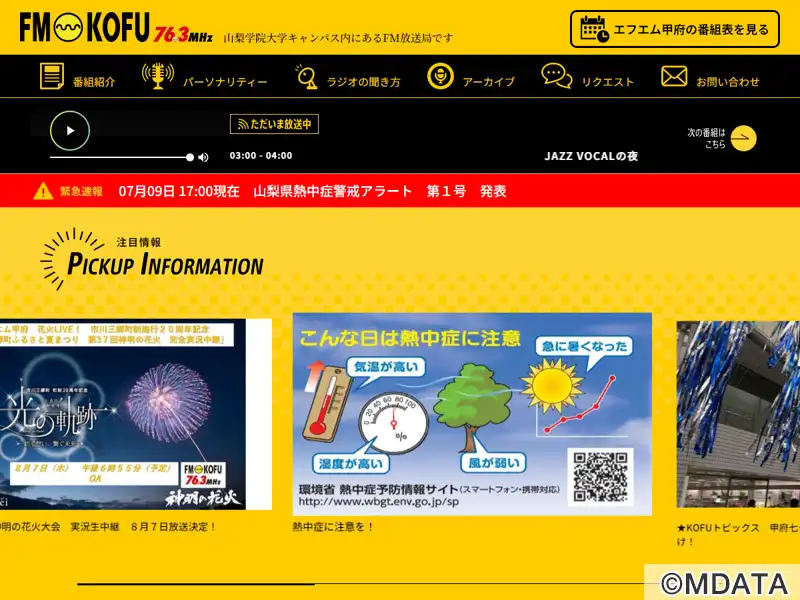Click the round mic icon beside アーカイブ

point(440,77)
